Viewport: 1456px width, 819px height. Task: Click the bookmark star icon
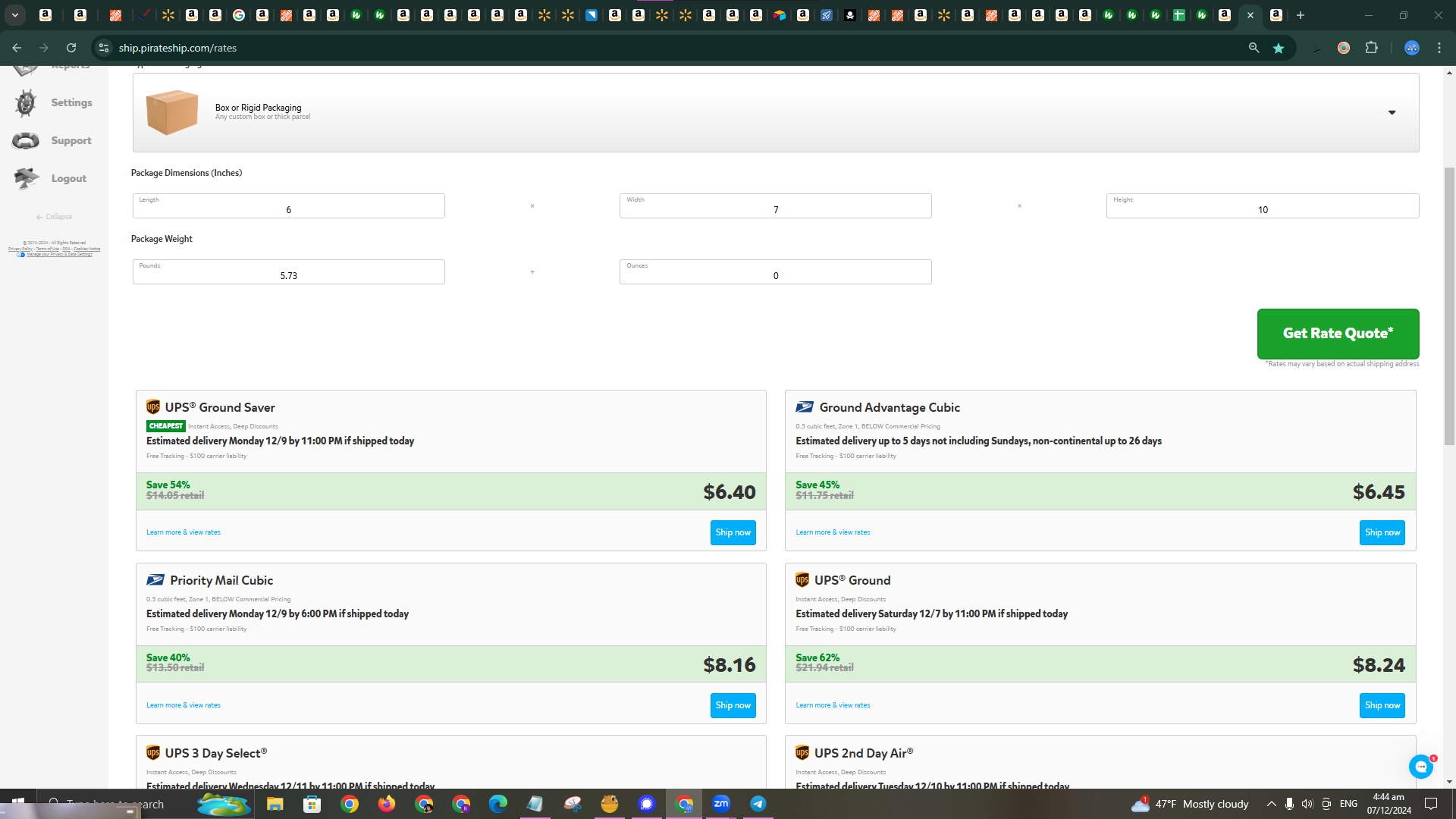click(1279, 48)
